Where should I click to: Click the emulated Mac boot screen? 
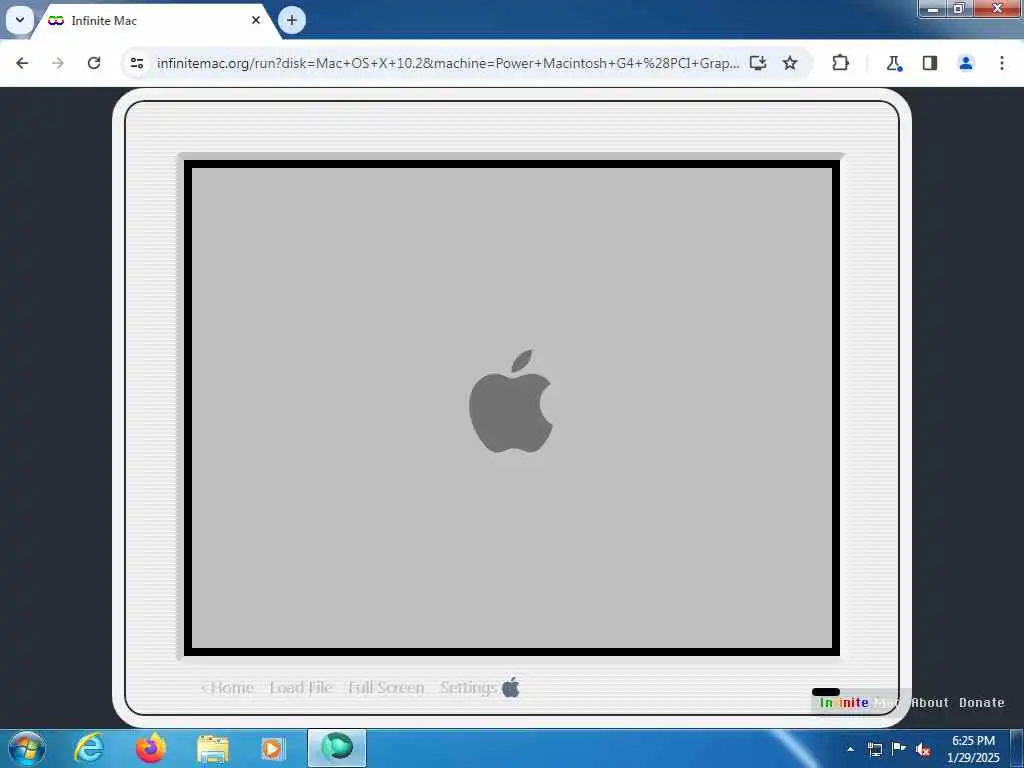512,408
